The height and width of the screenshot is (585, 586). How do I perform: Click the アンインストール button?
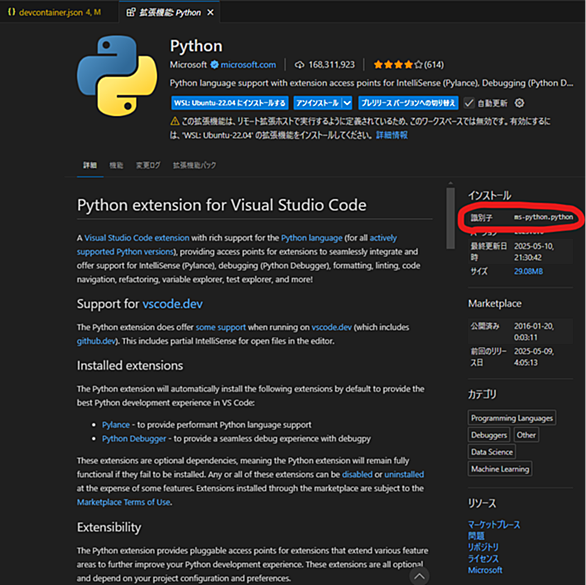click(x=318, y=103)
